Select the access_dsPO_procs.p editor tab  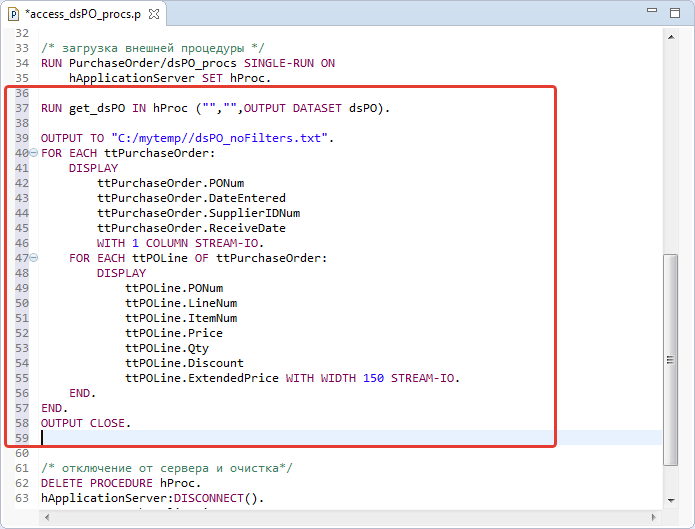(83, 14)
